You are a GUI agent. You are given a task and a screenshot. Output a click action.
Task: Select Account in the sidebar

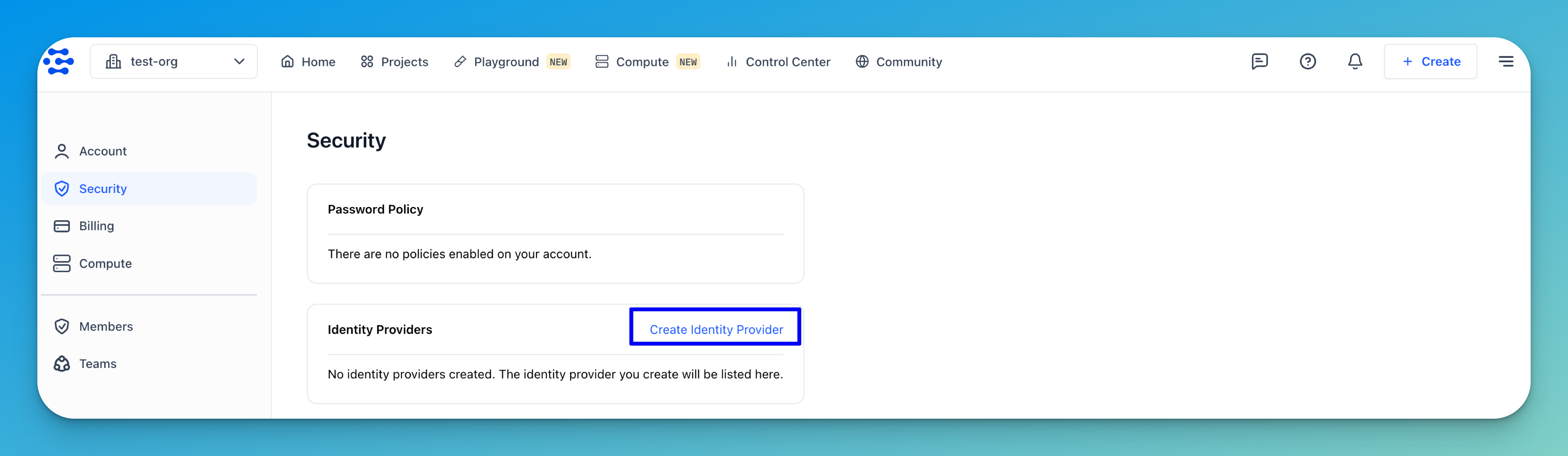pos(149,151)
